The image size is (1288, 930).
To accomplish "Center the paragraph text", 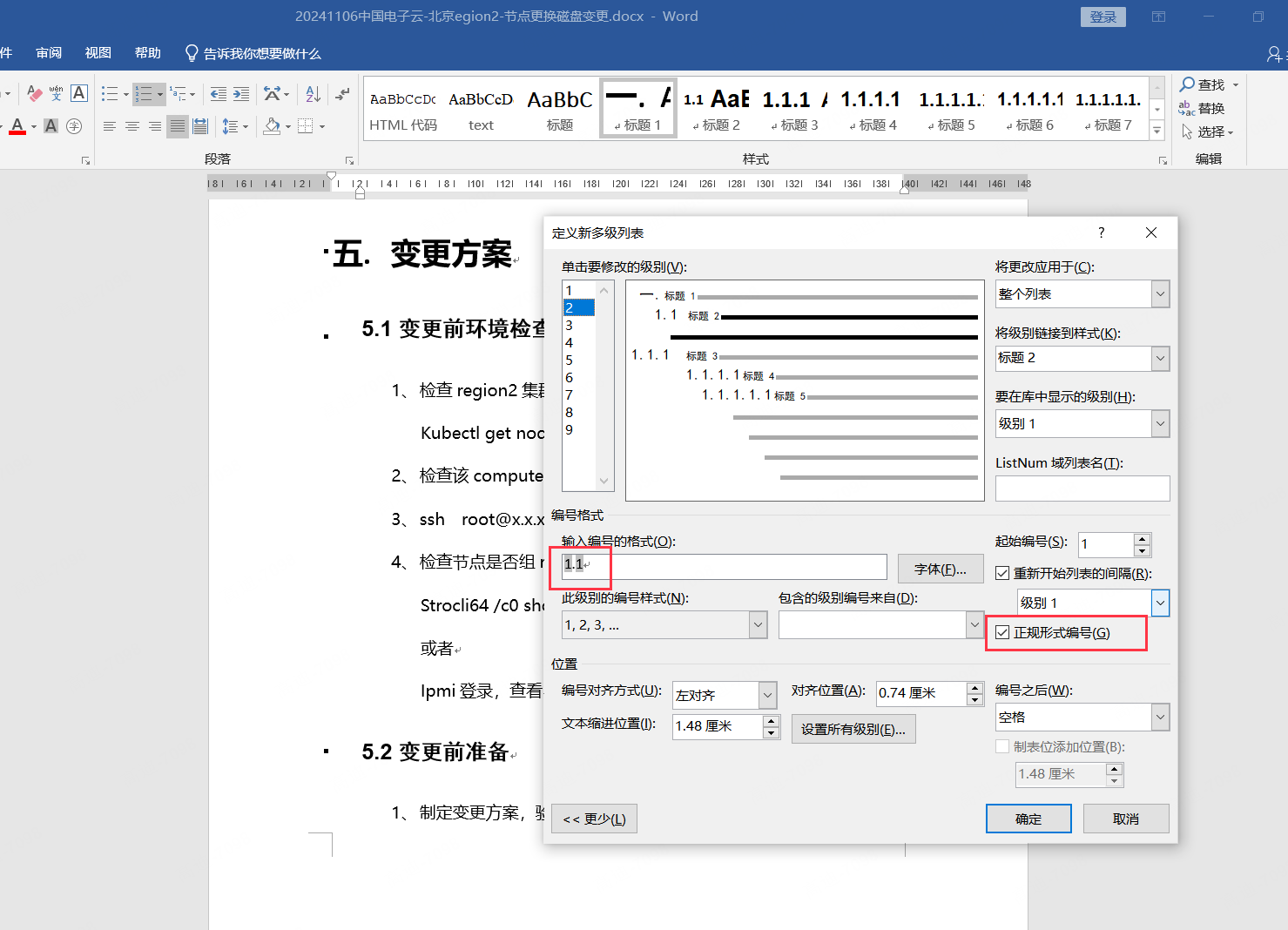I will click(x=132, y=126).
